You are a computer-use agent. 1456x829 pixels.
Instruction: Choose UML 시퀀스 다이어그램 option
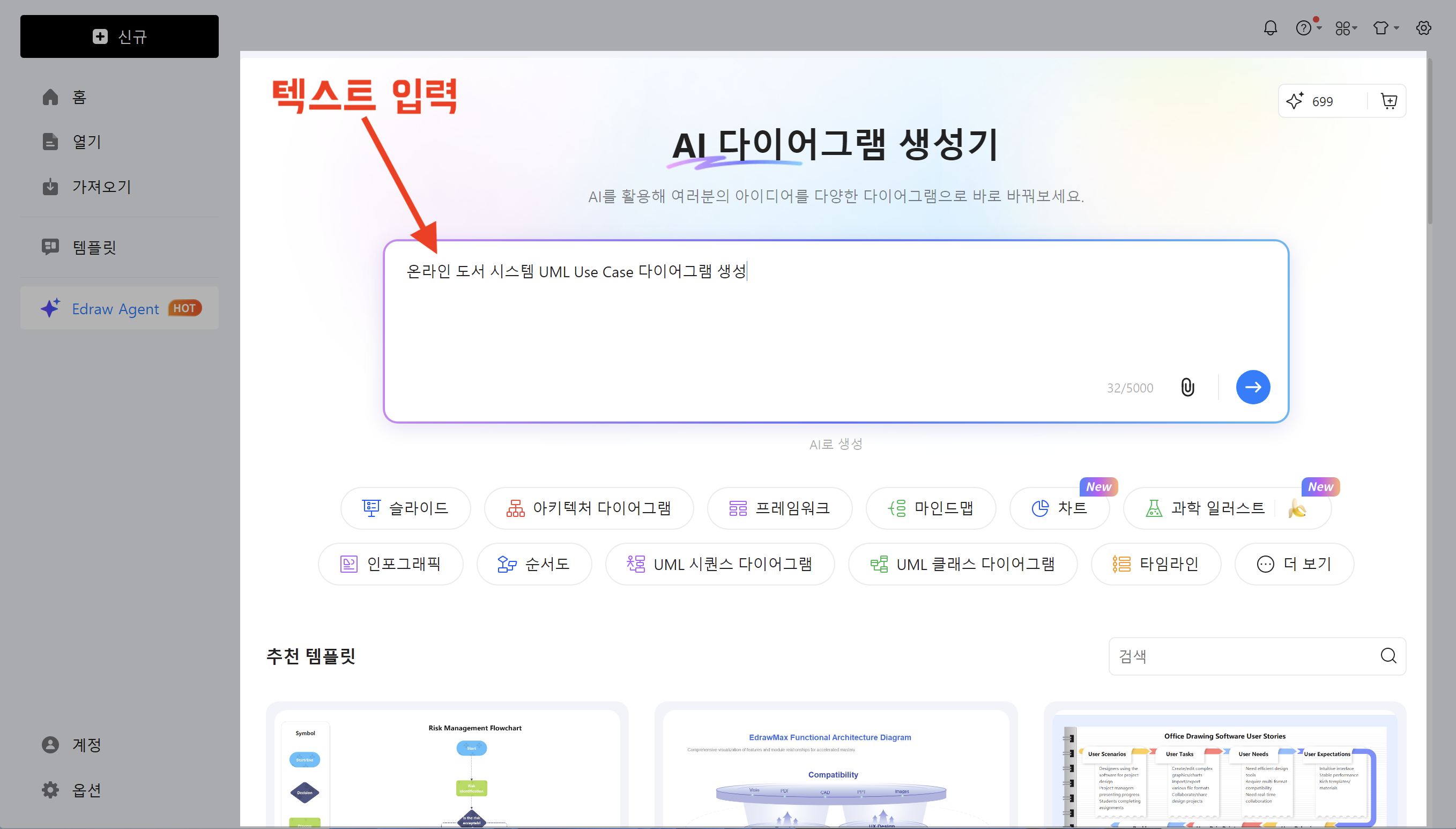coord(719,564)
